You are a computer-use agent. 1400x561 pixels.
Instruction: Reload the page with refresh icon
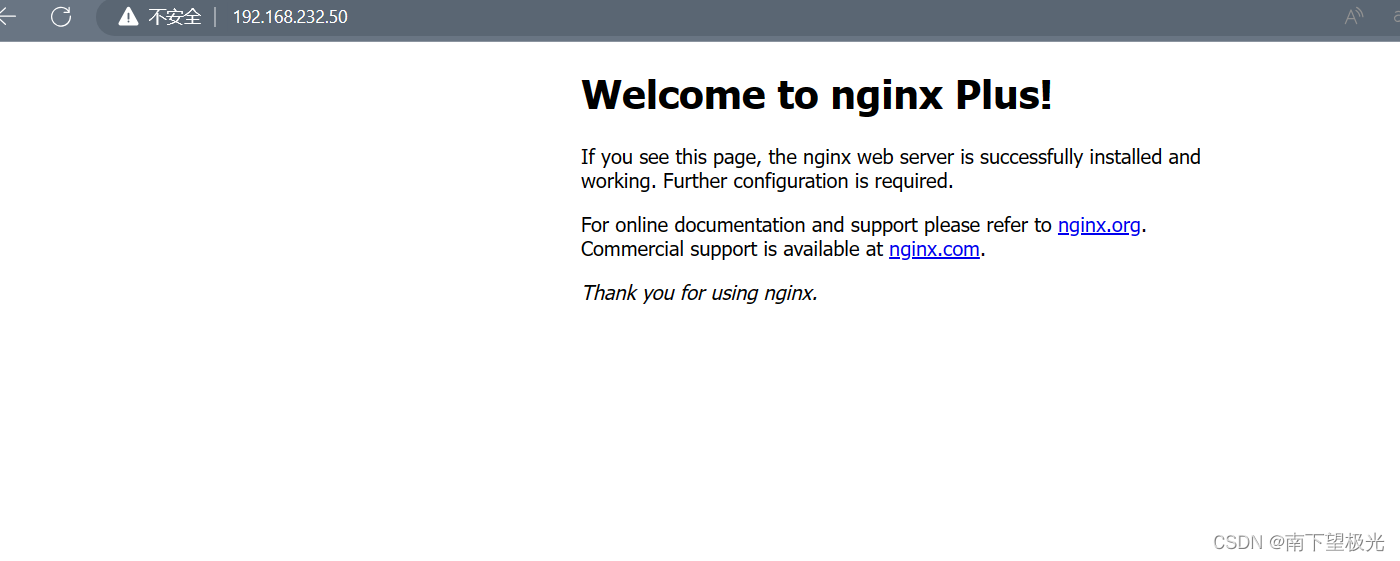point(61,16)
